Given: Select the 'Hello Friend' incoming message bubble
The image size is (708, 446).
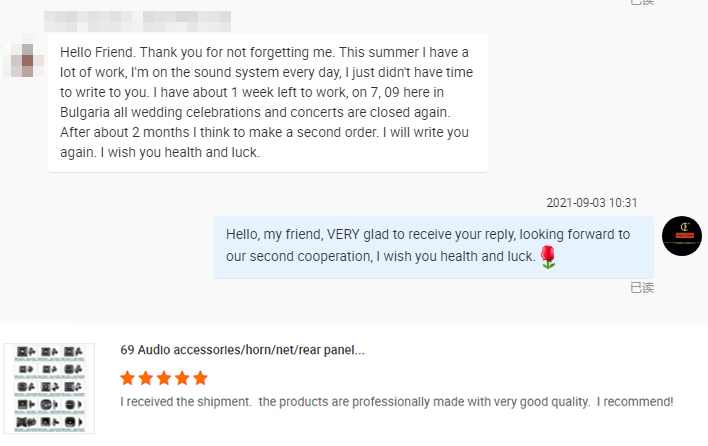Looking at the screenshot, I should [x=267, y=102].
